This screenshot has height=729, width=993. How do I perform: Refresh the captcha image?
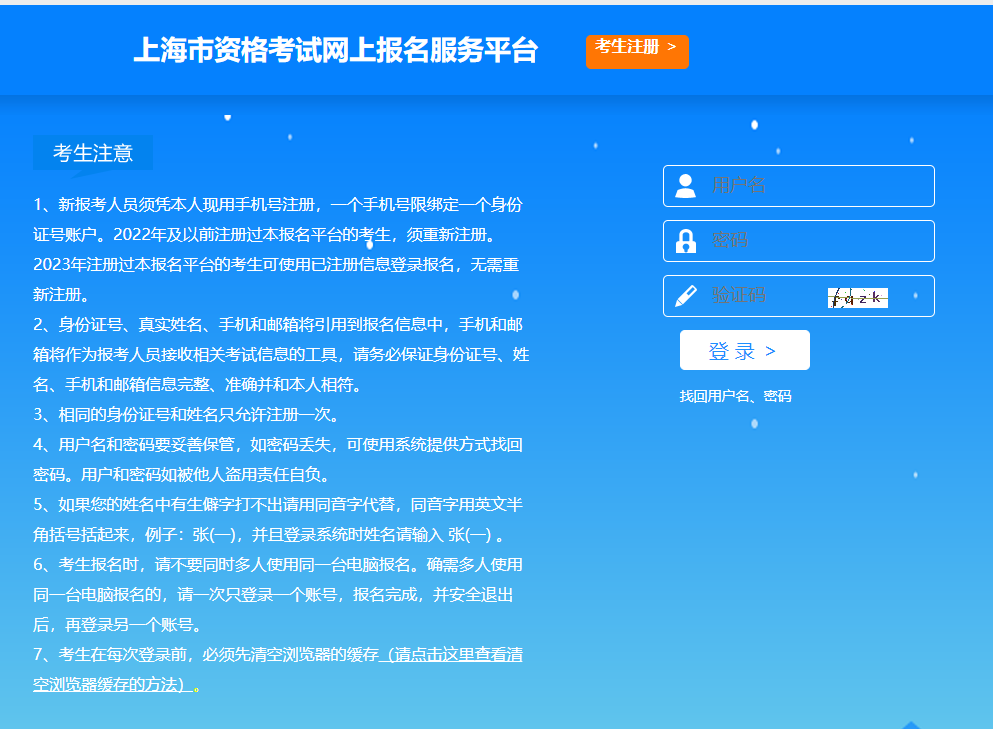858,297
